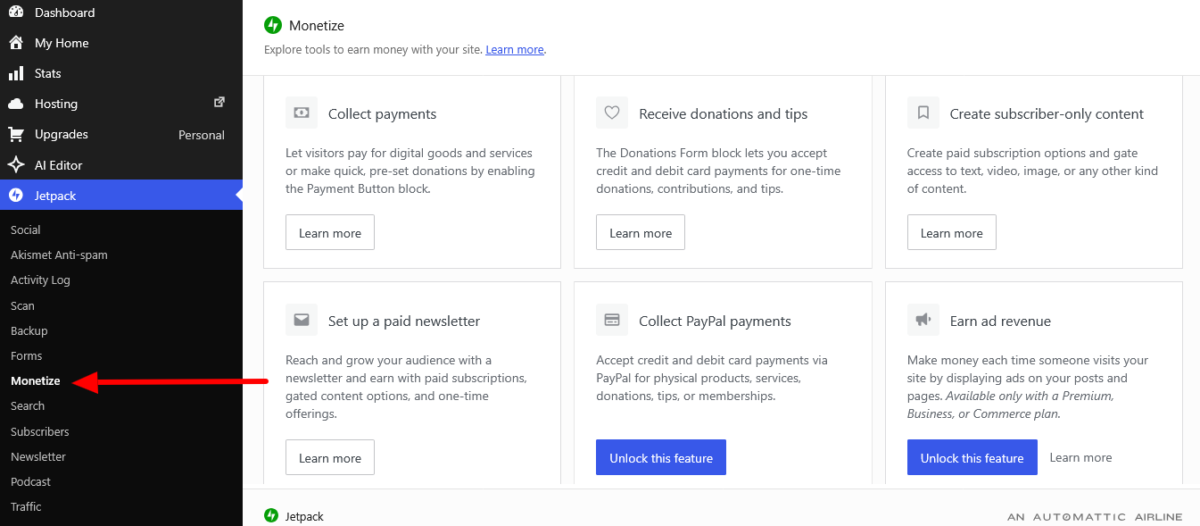Click Learn more under Receive donations and tips
The image size is (1200, 526).
coord(641,233)
